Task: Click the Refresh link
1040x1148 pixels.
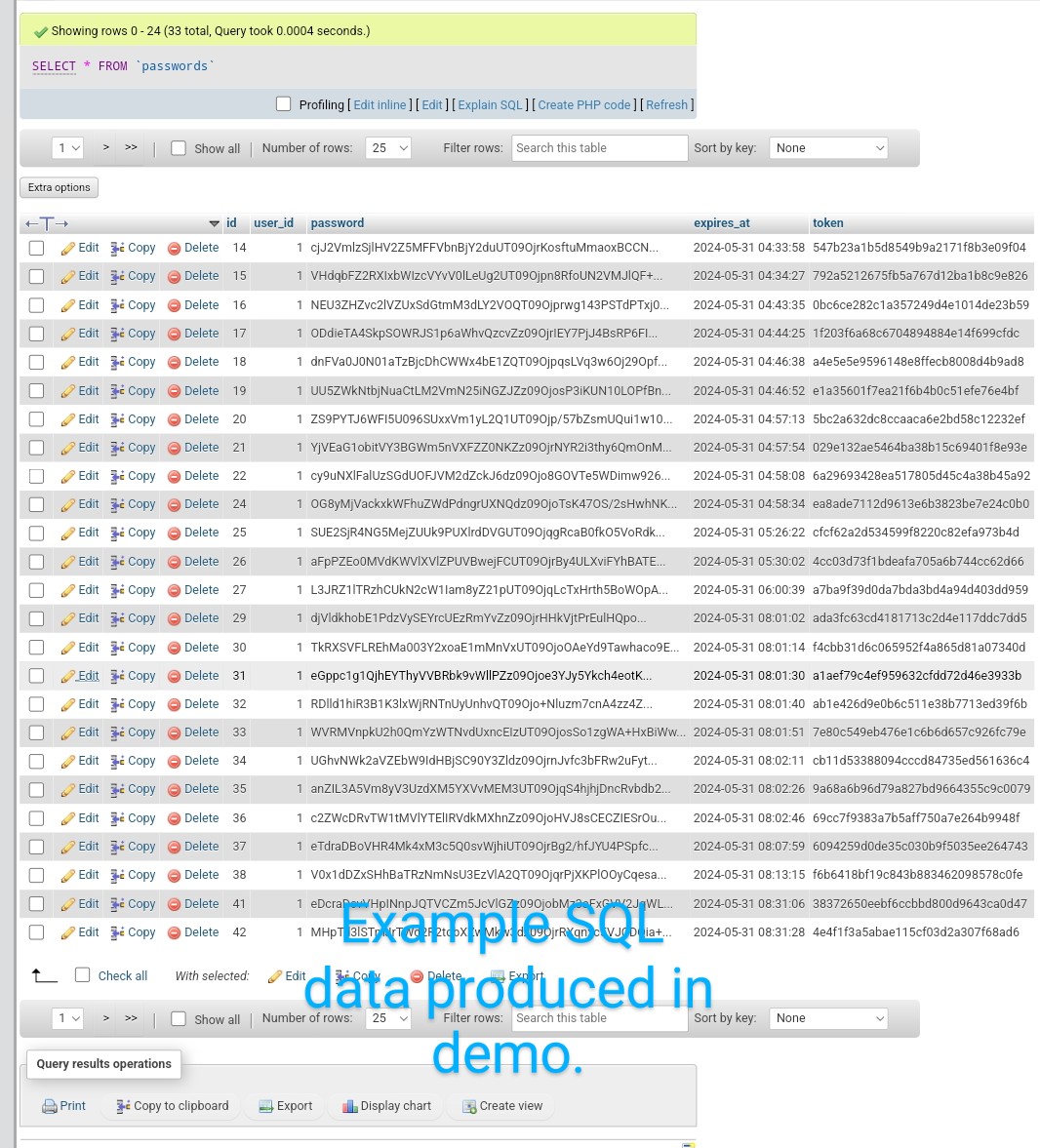Action: pos(666,104)
